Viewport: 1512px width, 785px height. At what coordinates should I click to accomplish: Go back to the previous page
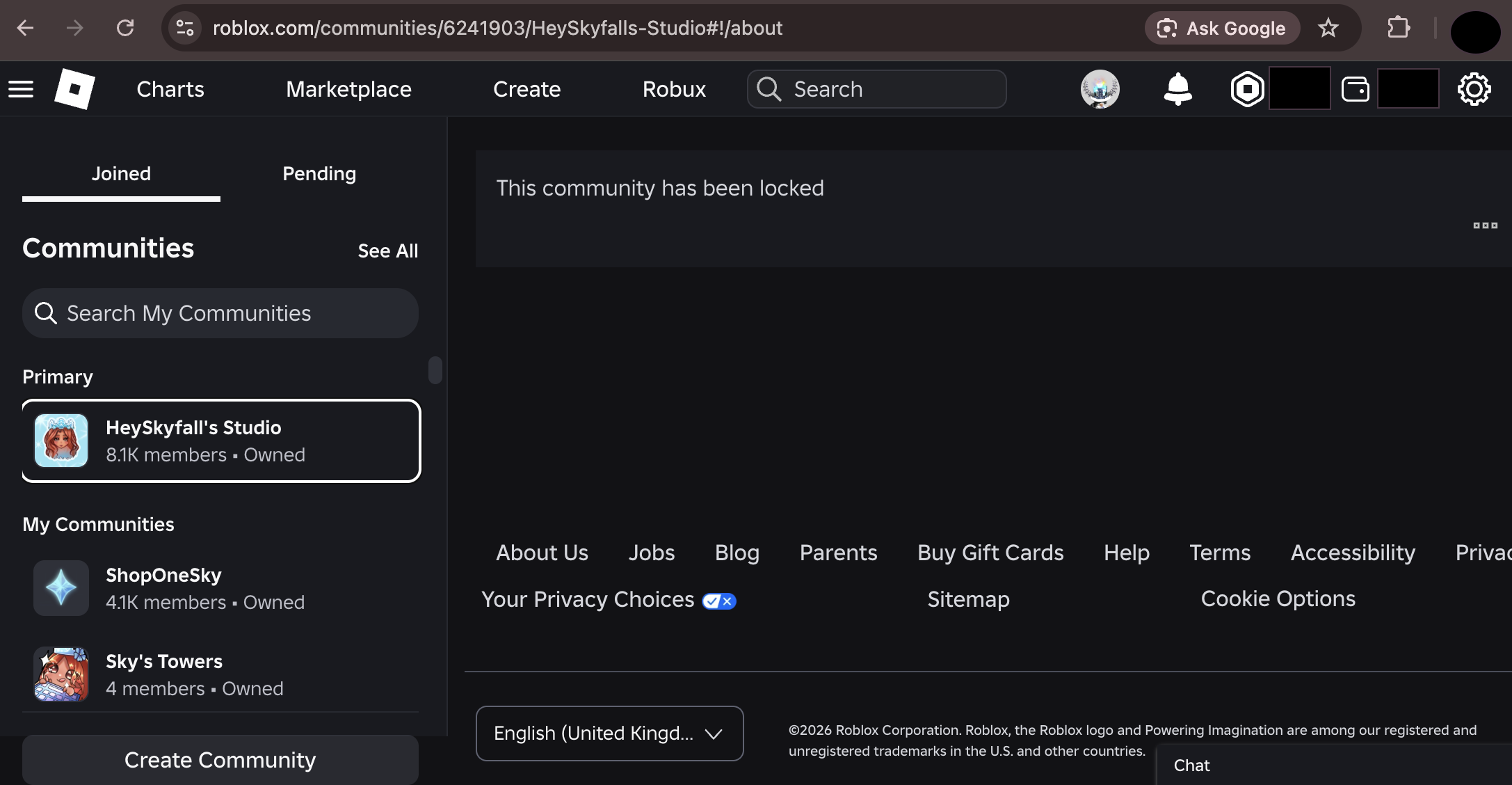[25, 28]
